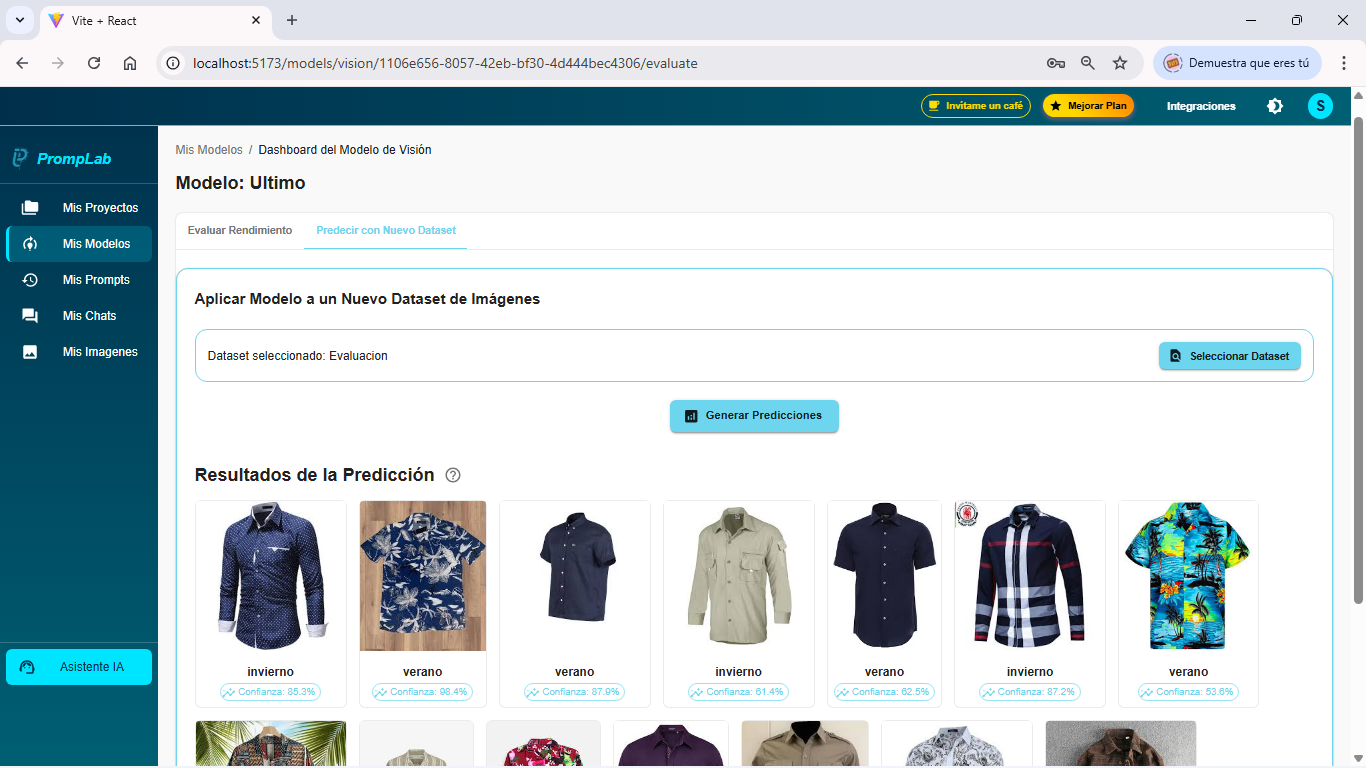This screenshot has height=768, width=1366.
Task: Follow the Mis Modelos breadcrumb link
Action: [x=209, y=149]
